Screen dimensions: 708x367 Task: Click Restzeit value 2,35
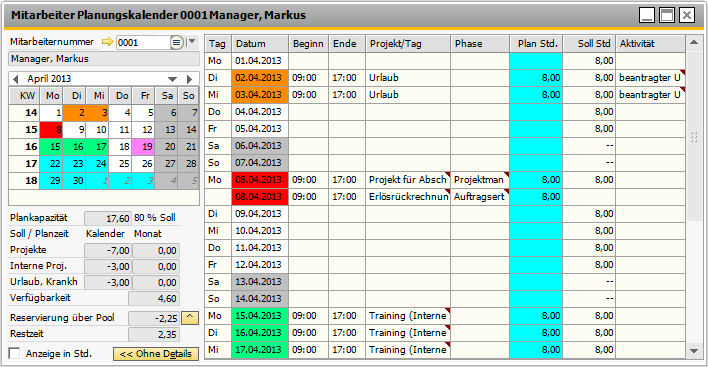coord(154,334)
